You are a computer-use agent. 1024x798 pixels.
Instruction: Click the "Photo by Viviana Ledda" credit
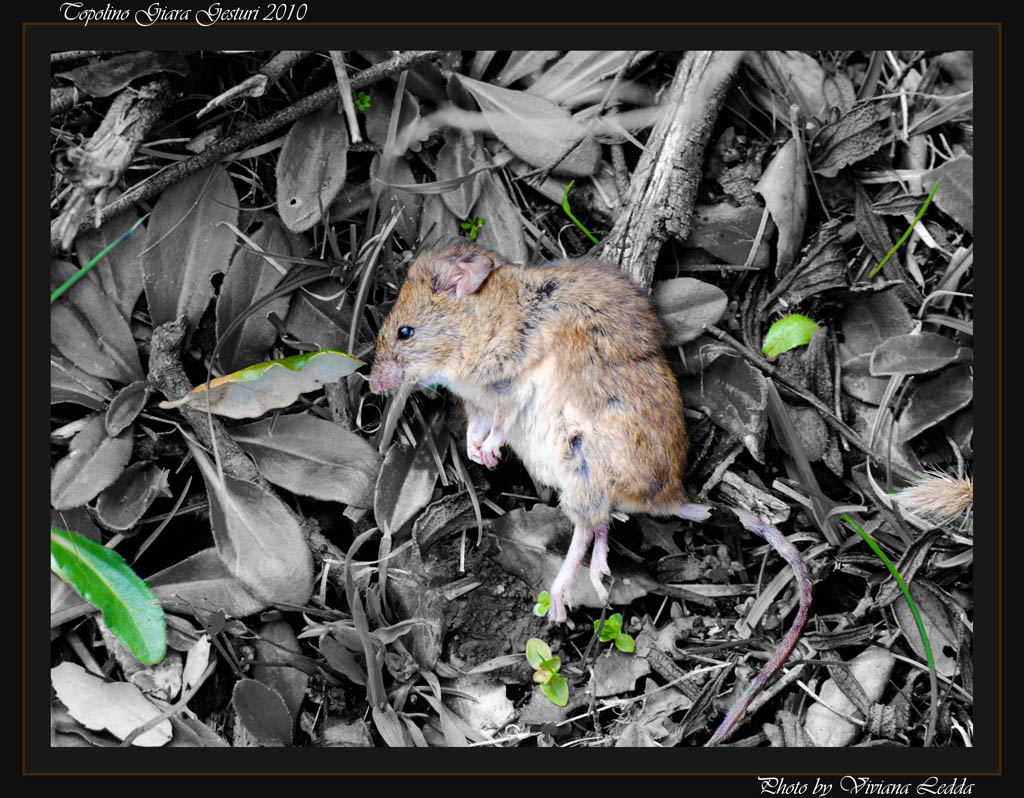pos(865,786)
